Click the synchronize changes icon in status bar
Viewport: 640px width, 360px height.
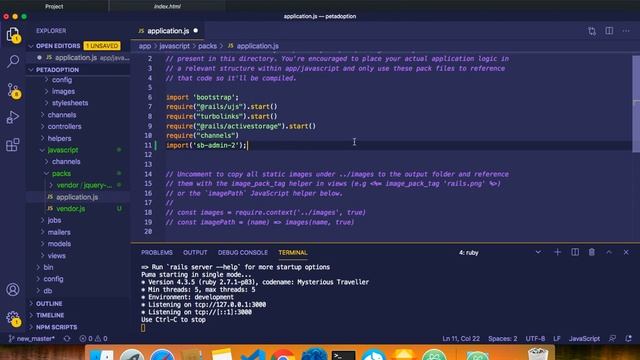(67, 338)
